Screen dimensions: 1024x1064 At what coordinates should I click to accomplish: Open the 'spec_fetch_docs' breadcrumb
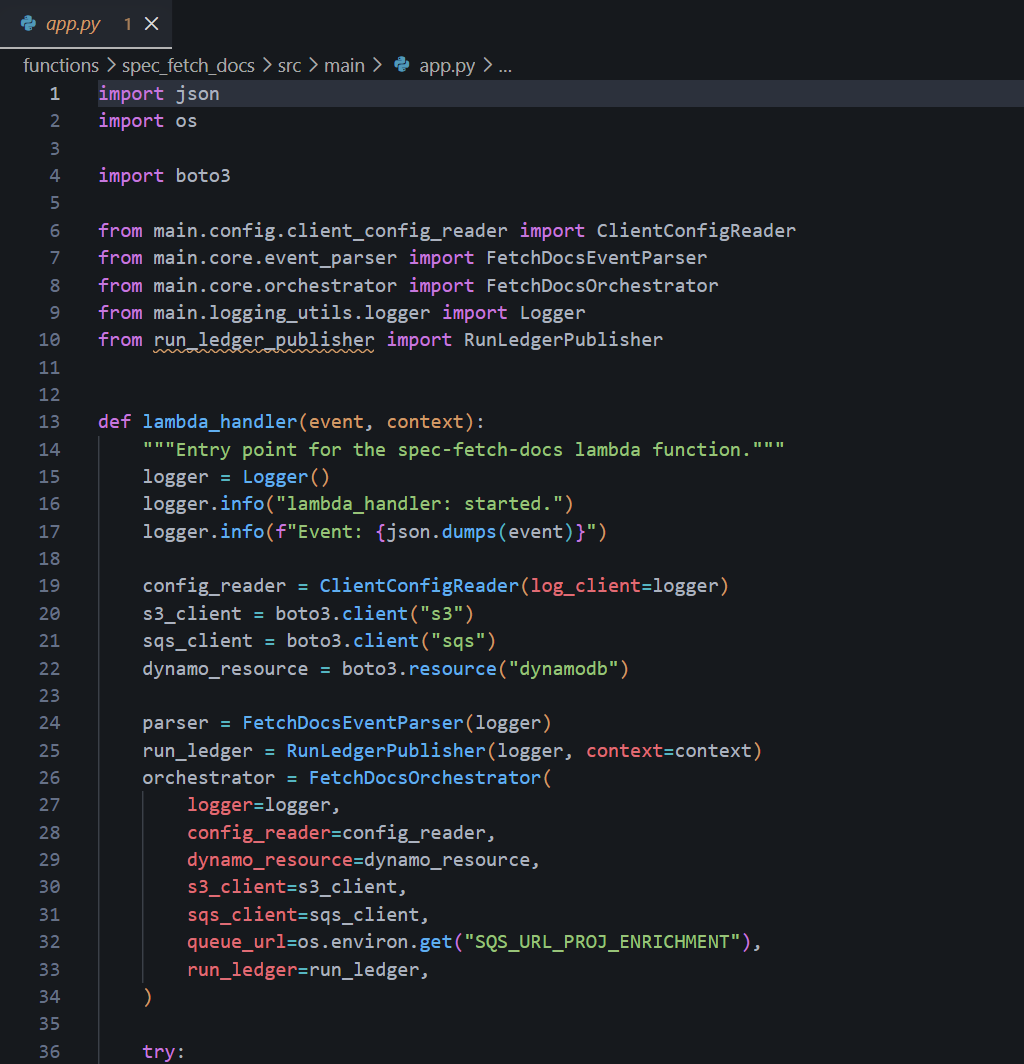188,66
